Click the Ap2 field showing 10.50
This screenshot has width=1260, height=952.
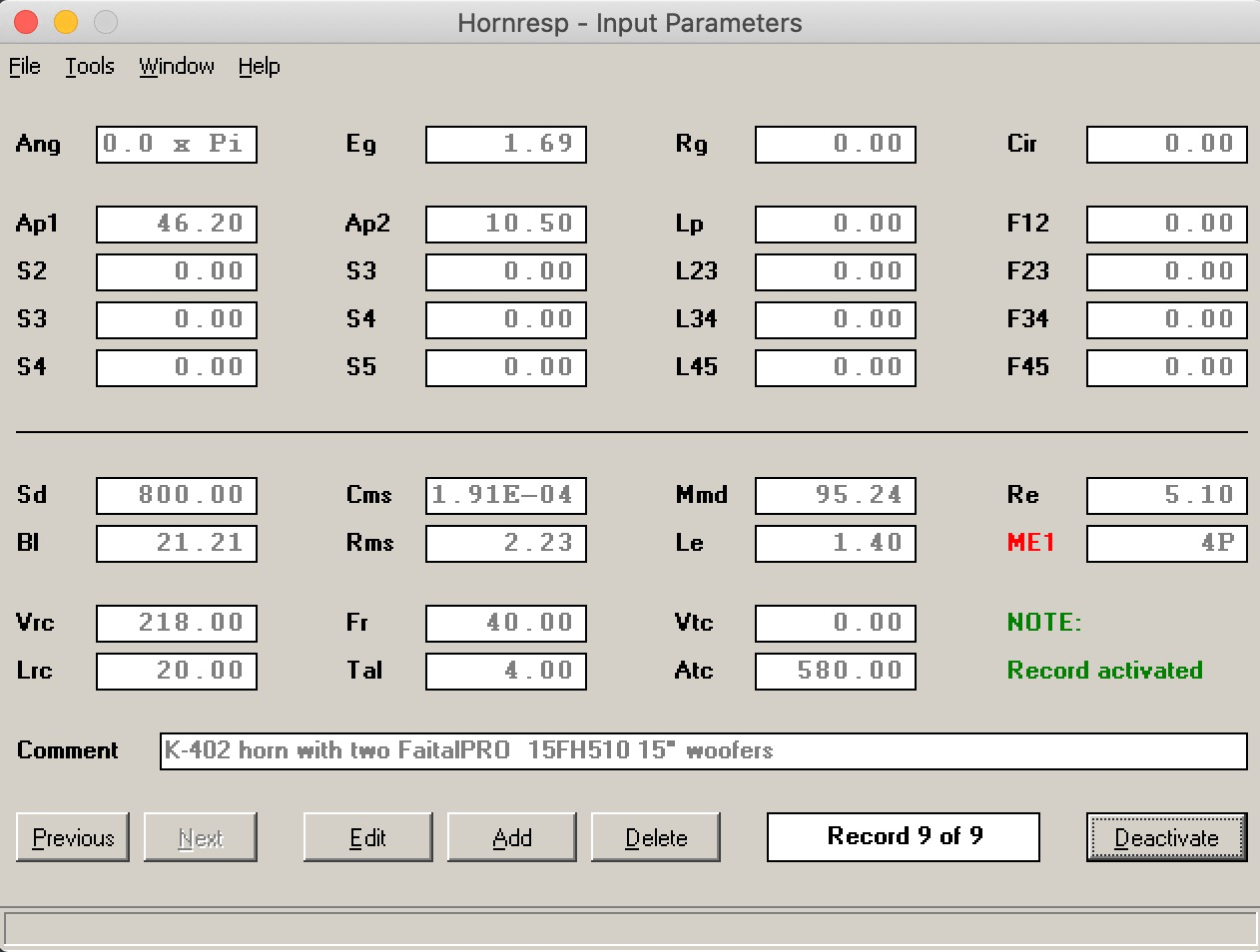[506, 224]
